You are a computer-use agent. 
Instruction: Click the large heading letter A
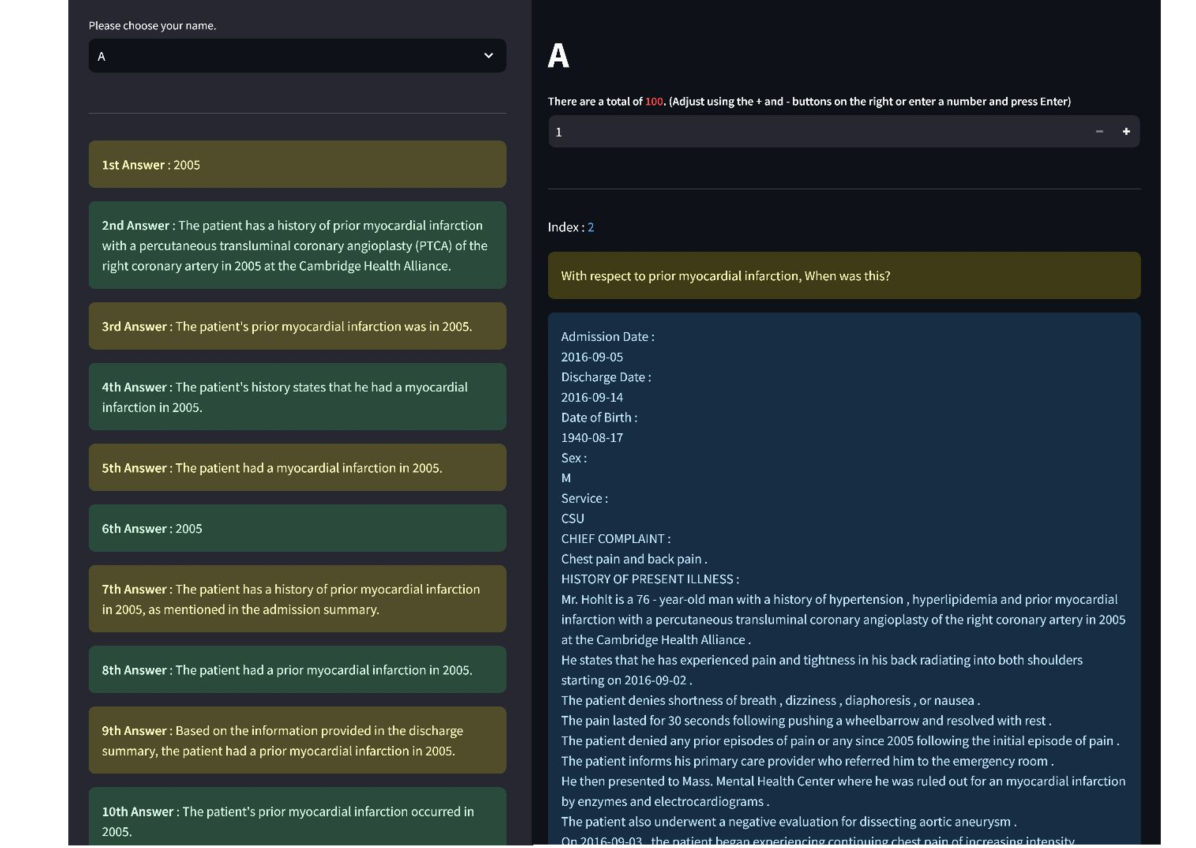[x=558, y=57]
